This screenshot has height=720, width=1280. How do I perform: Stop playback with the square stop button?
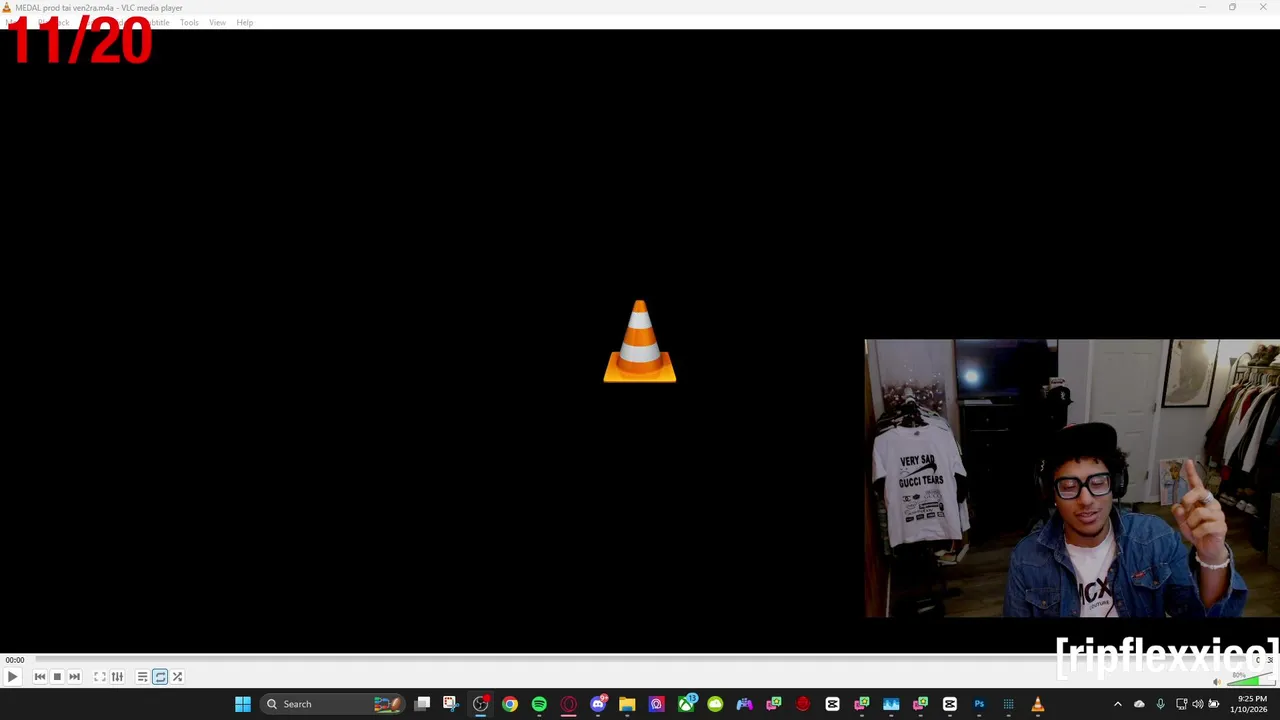[57, 677]
